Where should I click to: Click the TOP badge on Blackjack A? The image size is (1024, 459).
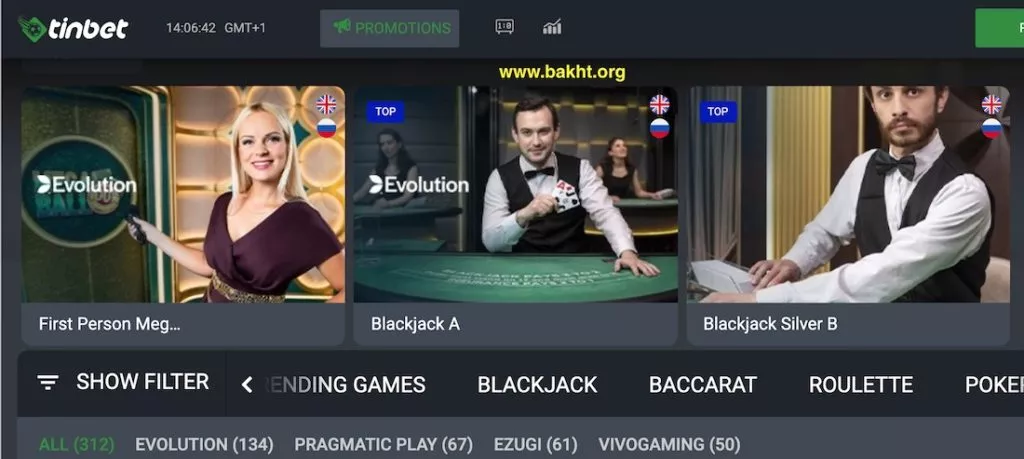(385, 112)
